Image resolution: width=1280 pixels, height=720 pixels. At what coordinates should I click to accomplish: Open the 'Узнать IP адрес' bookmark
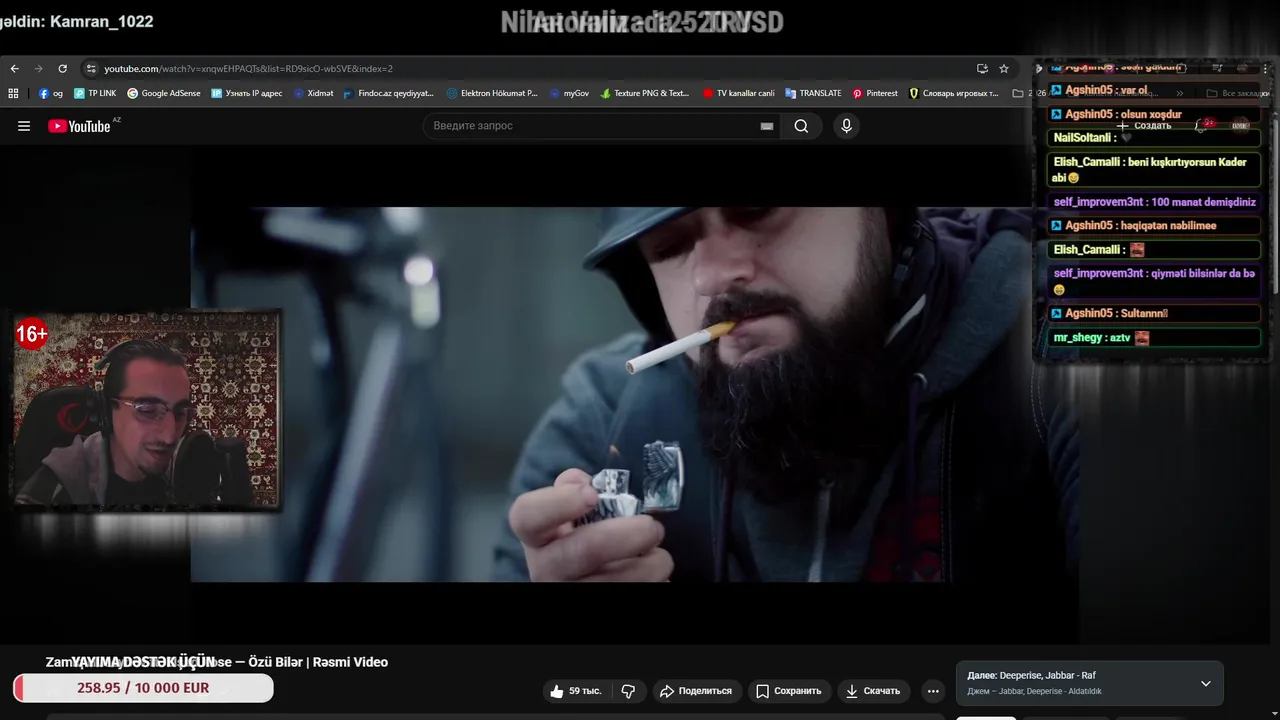pos(247,93)
